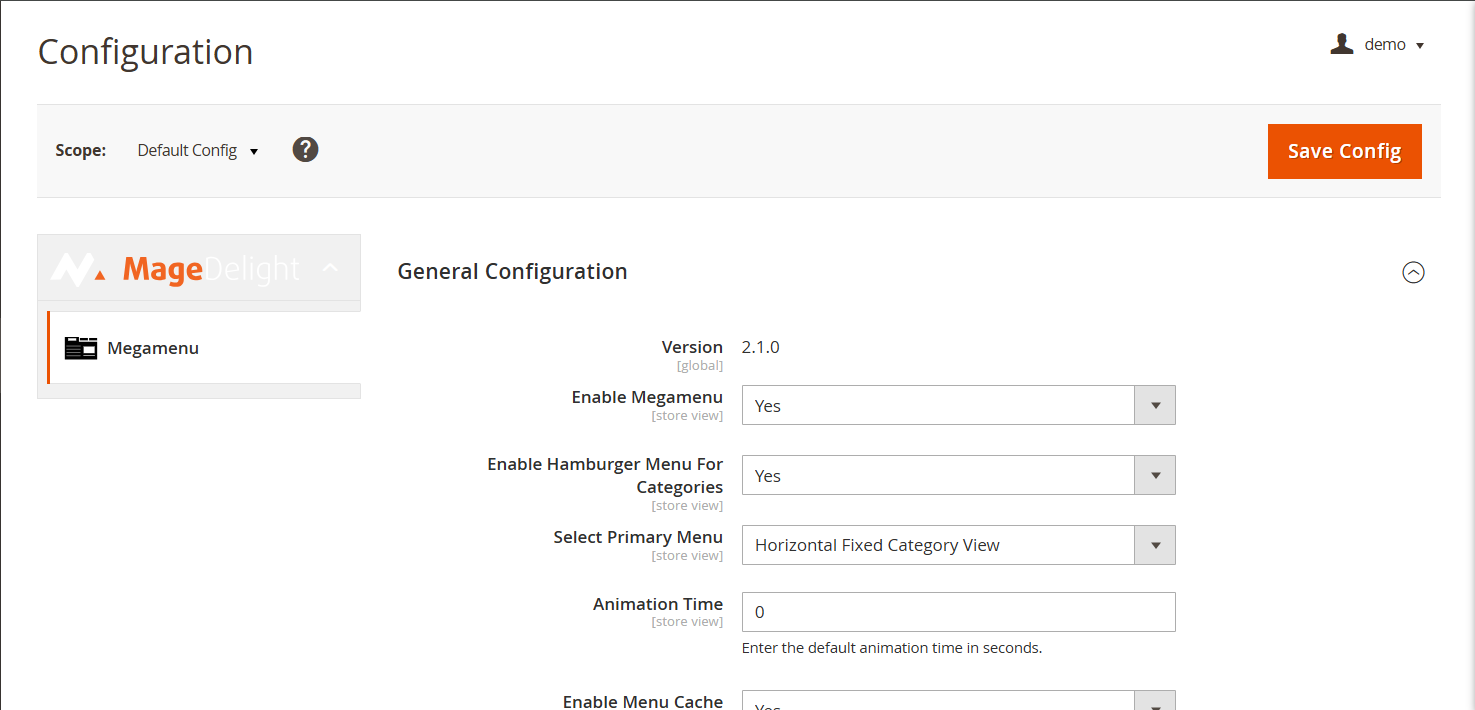Click the Scope label
The height and width of the screenshot is (710, 1475).
pyautogui.click(x=81, y=151)
